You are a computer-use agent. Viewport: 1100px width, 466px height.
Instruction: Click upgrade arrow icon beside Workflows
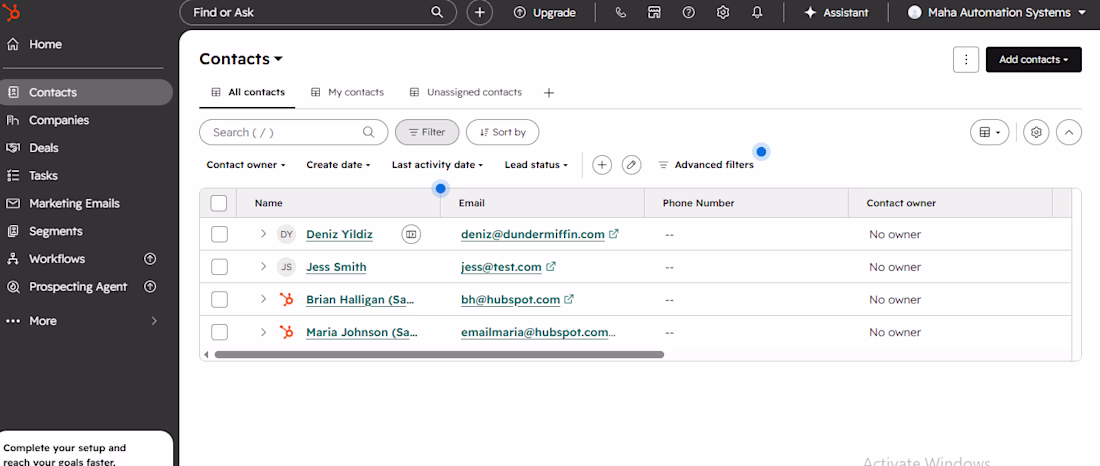[149, 259]
